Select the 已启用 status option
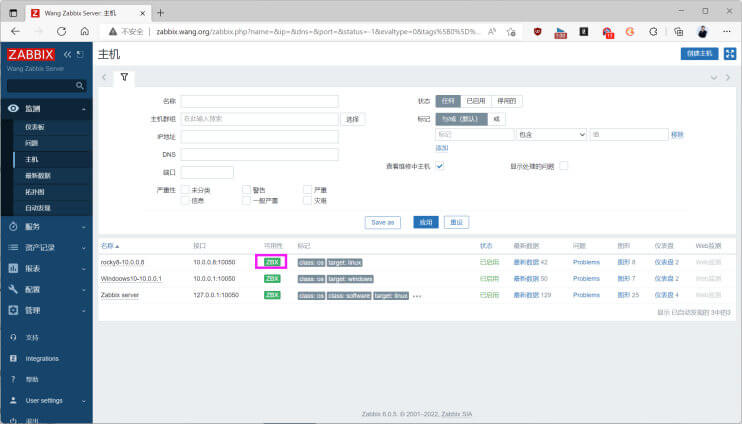The height and width of the screenshot is (424, 742). pyautogui.click(x=476, y=101)
